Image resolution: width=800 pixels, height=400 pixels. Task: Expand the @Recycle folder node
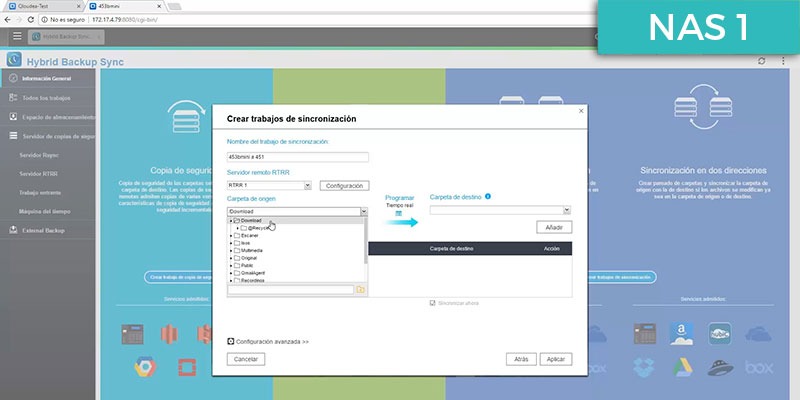click(x=238, y=228)
